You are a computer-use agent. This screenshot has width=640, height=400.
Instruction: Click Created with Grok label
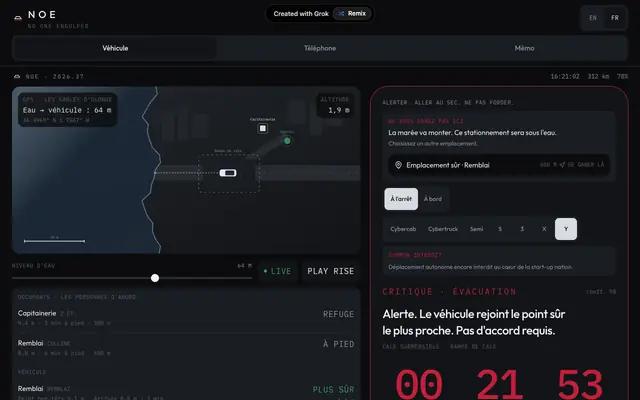click(x=301, y=13)
